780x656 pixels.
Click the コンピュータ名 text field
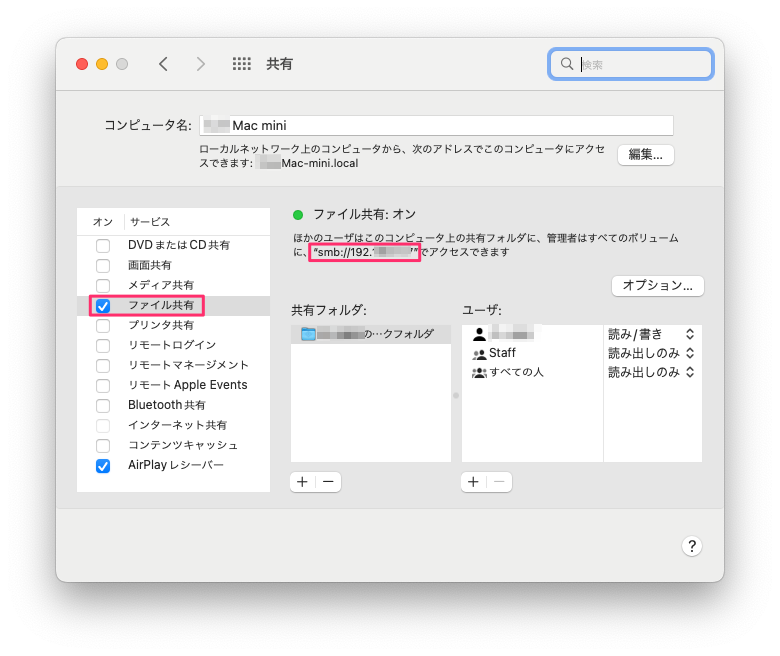point(436,125)
